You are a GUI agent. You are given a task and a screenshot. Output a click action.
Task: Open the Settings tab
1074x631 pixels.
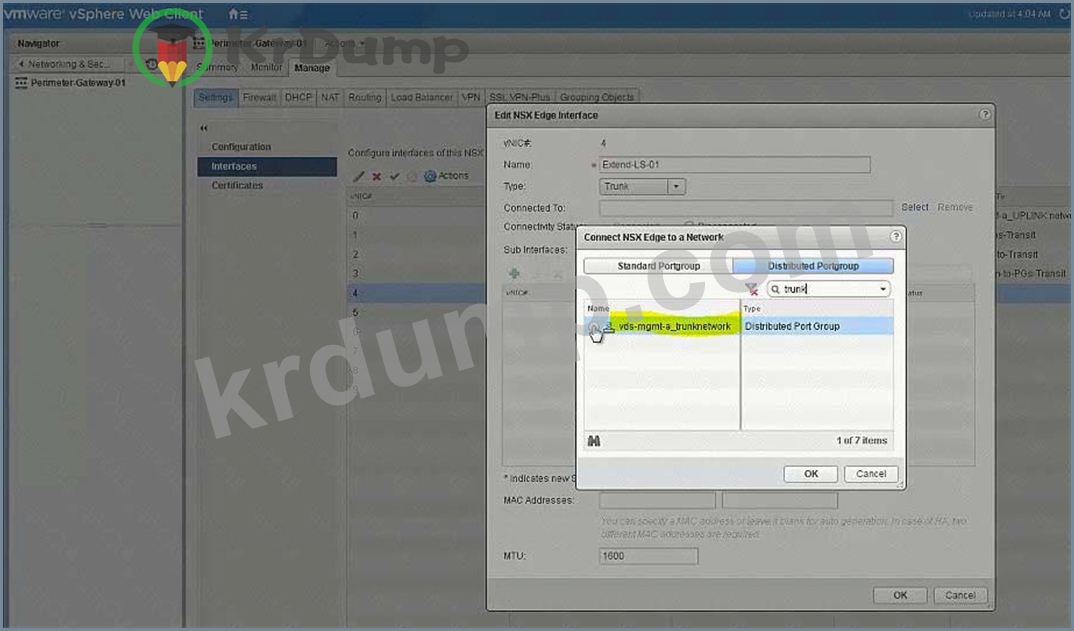[x=215, y=97]
